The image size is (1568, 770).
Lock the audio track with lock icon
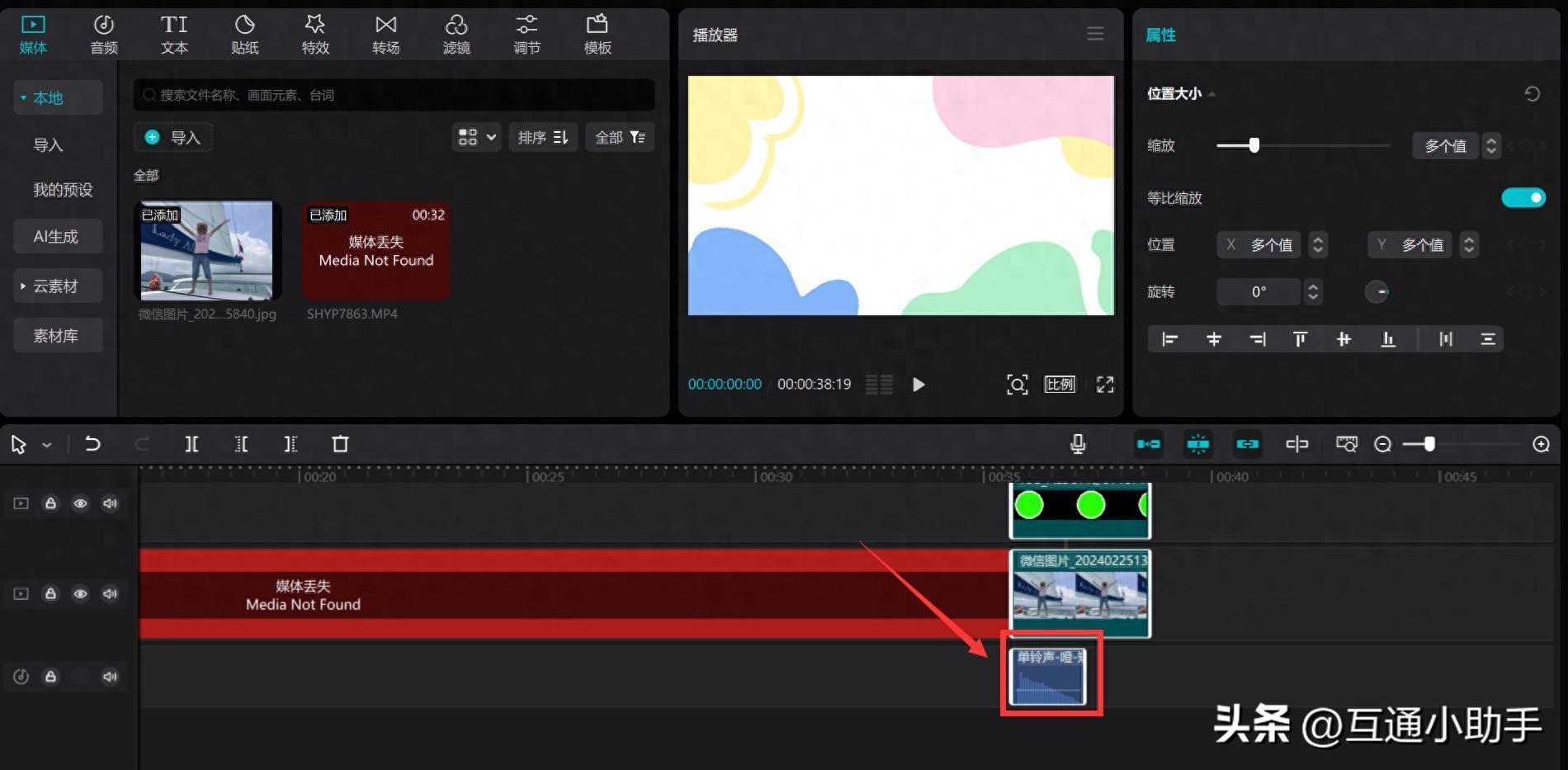pyautogui.click(x=50, y=677)
